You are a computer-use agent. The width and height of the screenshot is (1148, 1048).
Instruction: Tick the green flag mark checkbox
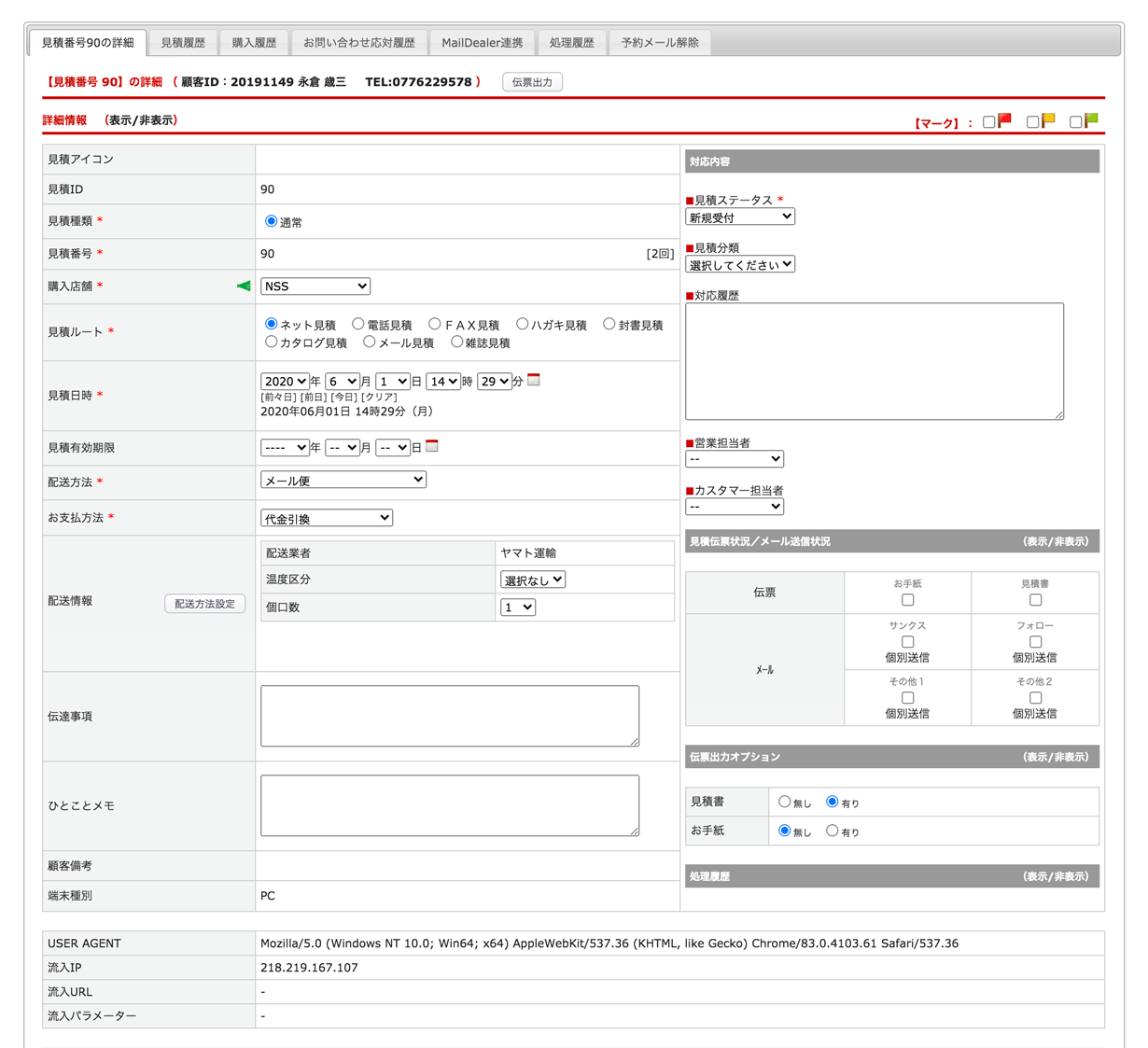tap(1075, 122)
